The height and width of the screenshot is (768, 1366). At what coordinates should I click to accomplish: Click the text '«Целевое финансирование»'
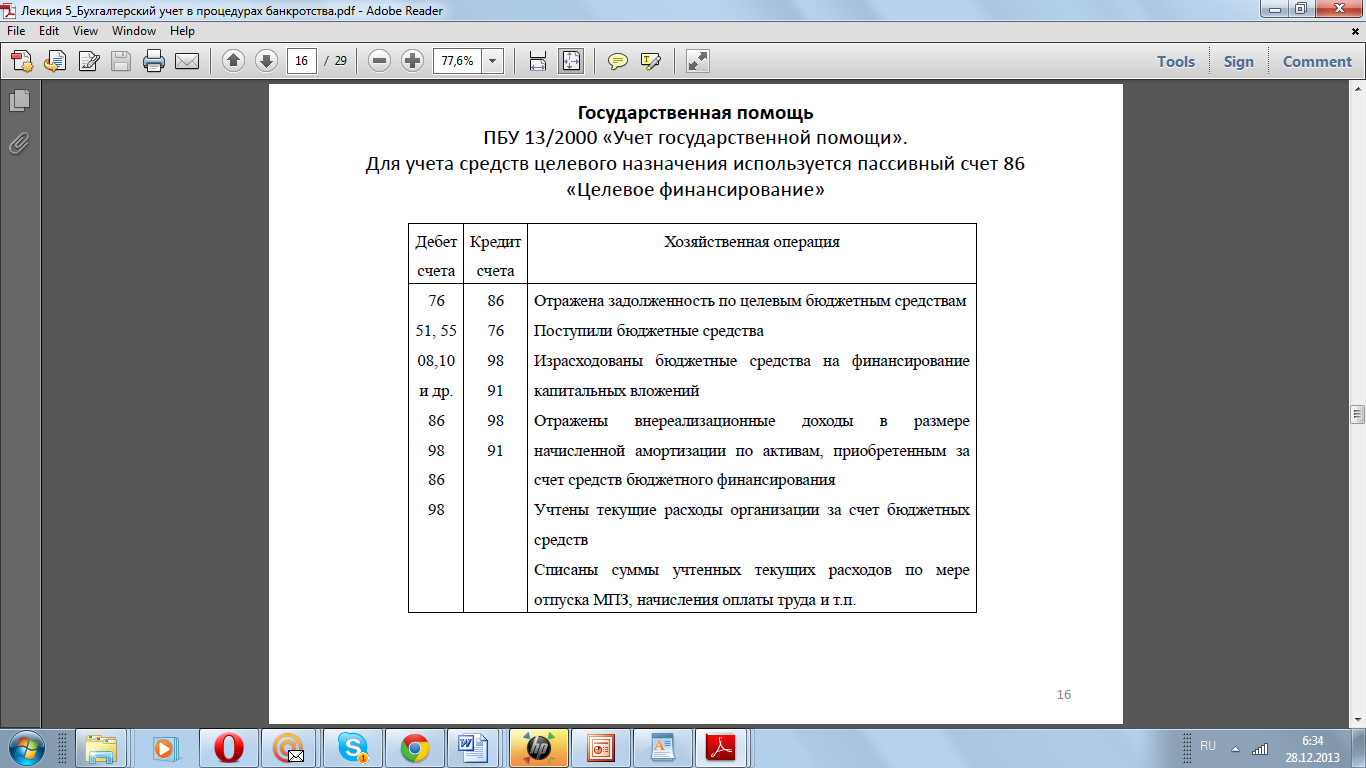coord(695,190)
